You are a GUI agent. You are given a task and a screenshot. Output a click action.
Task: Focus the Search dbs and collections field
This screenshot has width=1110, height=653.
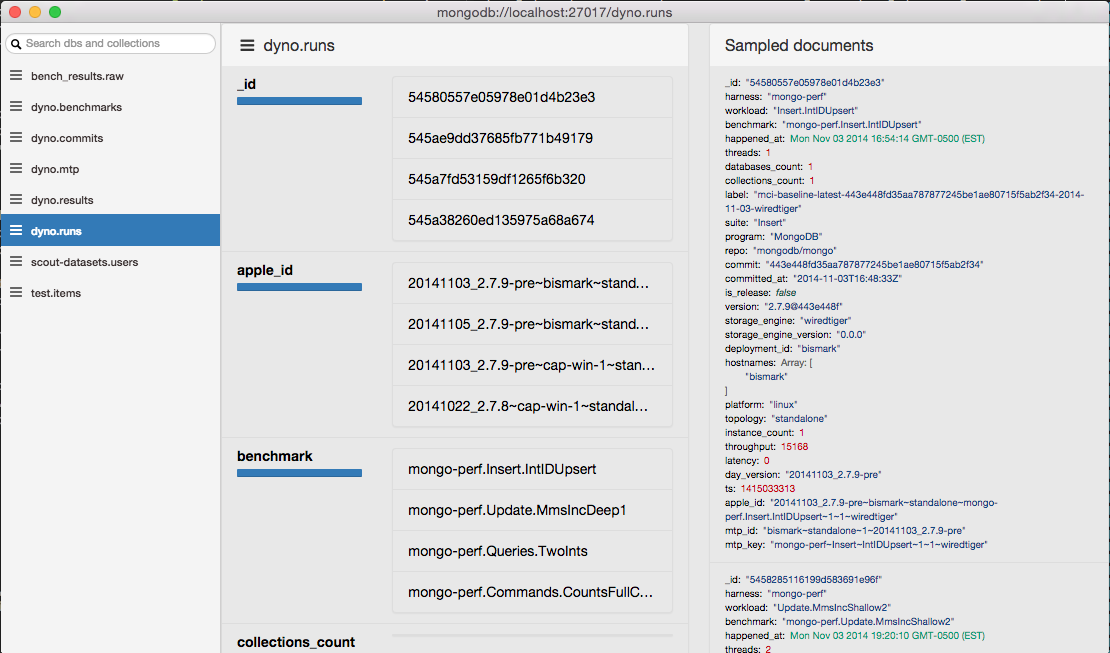[115, 44]
